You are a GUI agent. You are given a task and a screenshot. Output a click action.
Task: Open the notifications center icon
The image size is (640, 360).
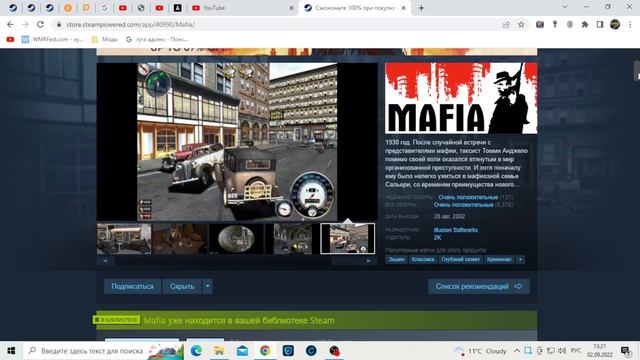pyautogui.click(x=625, y=351)
